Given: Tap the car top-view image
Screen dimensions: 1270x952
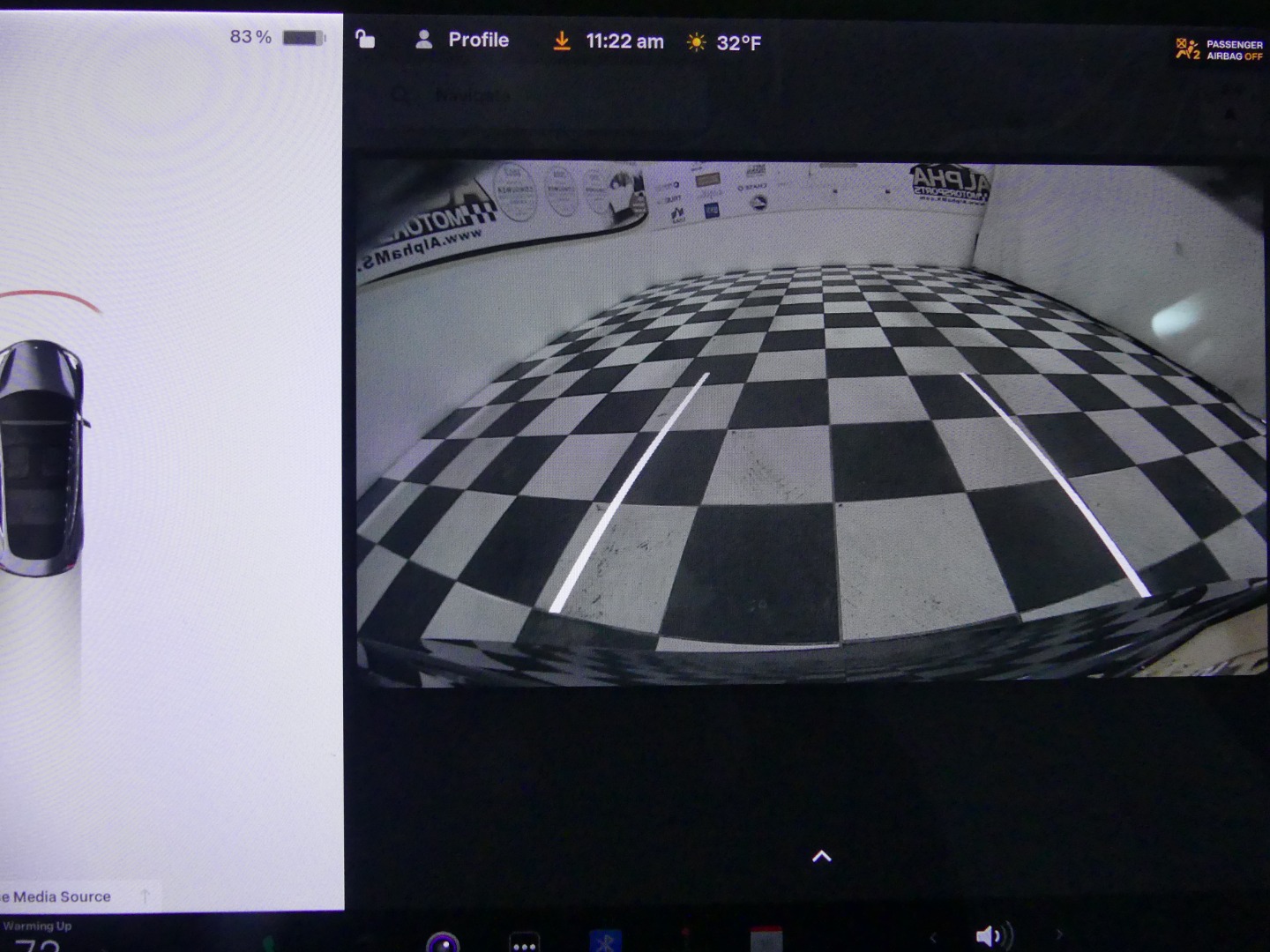Looking at the screenshot, I should point(41,457).
